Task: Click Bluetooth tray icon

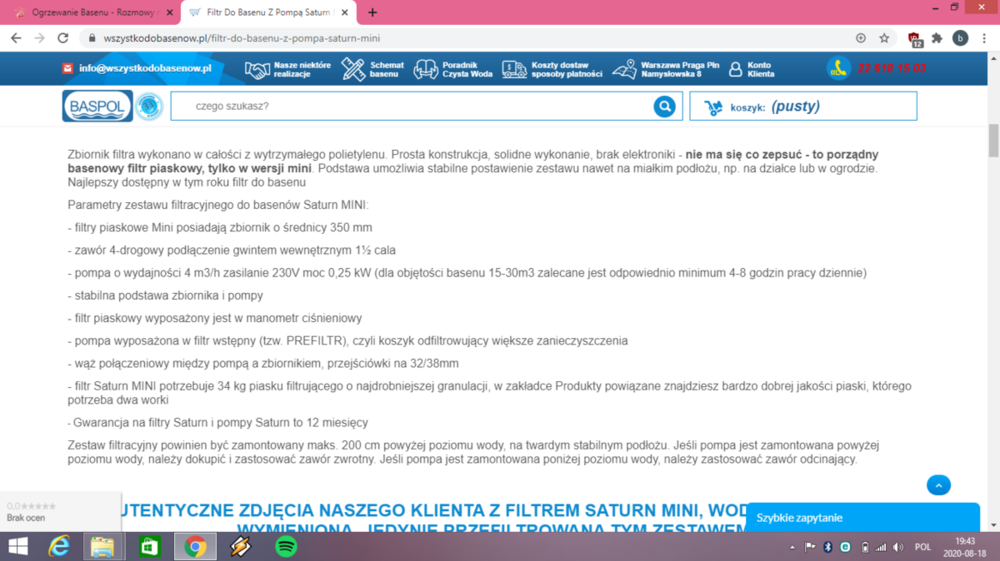Action: click(828, 547)
